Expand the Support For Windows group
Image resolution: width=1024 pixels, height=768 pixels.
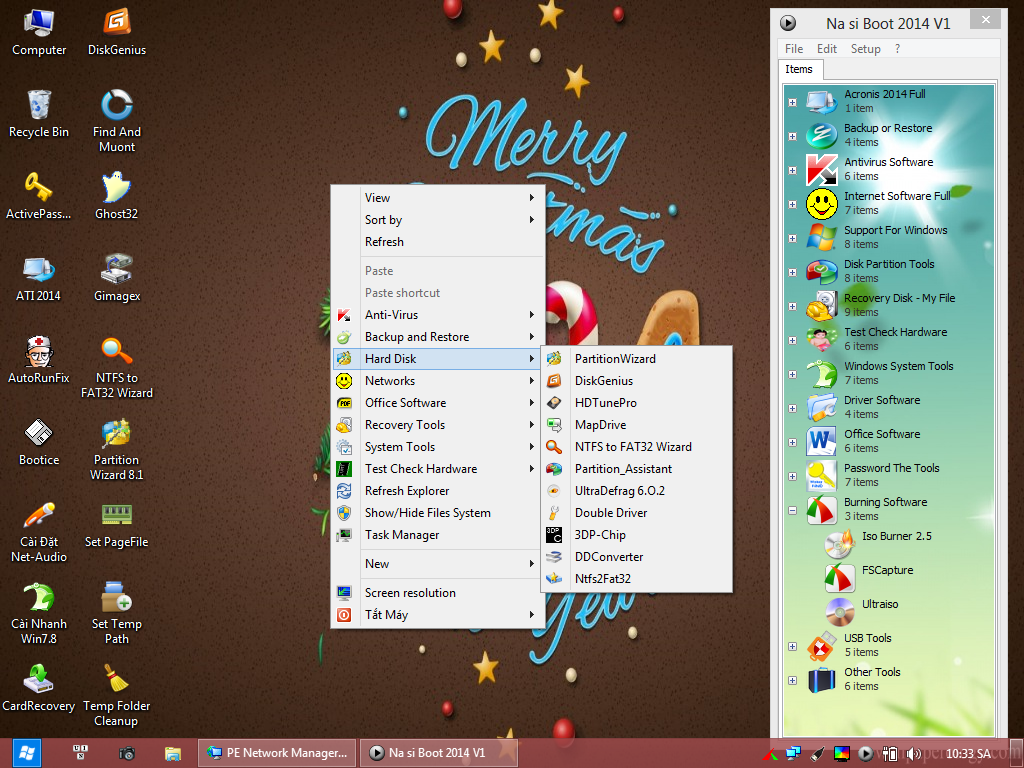click(792, 238)
